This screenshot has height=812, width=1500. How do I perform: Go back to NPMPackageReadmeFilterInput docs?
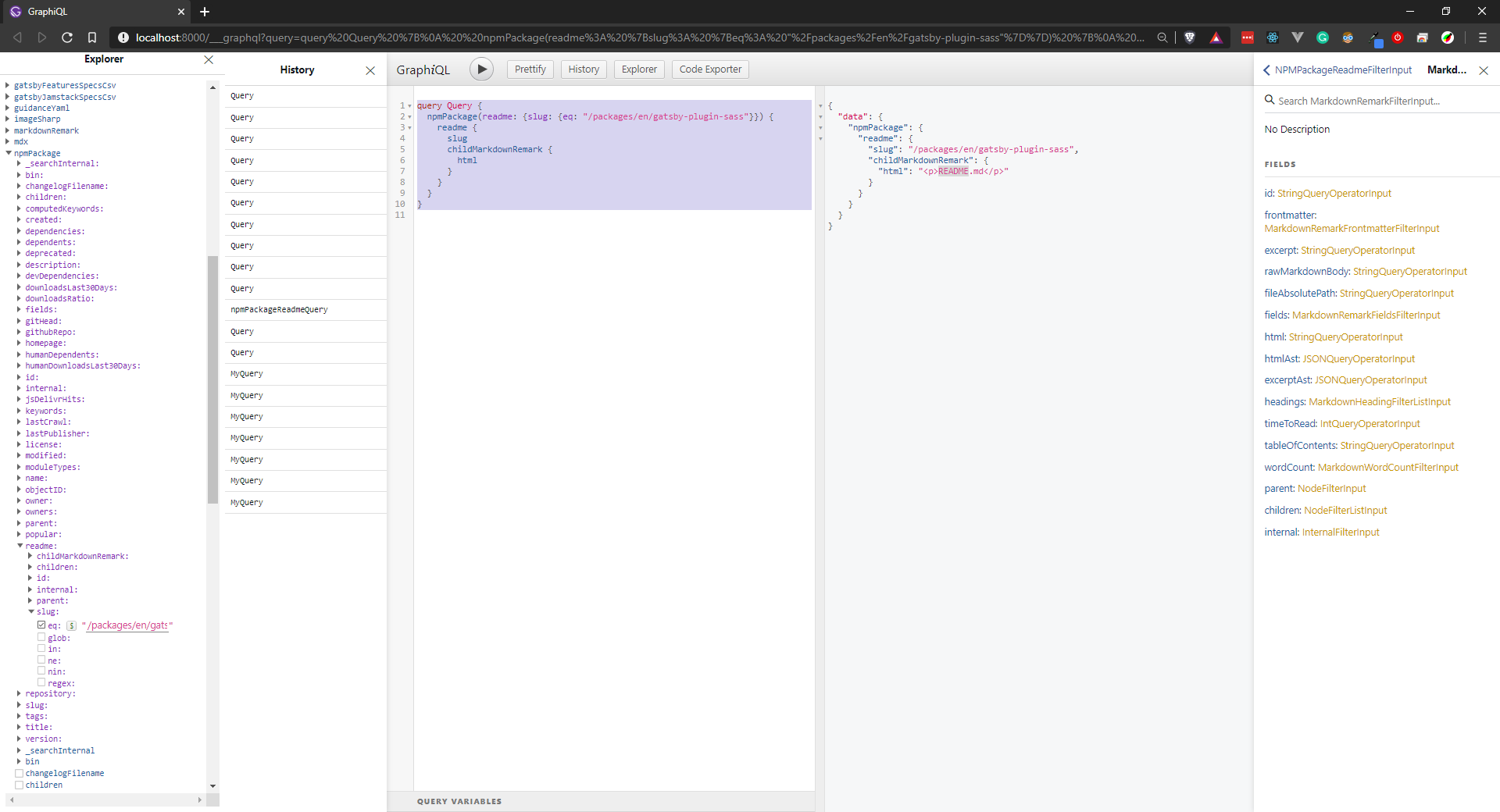click(x=1337, y=70)
